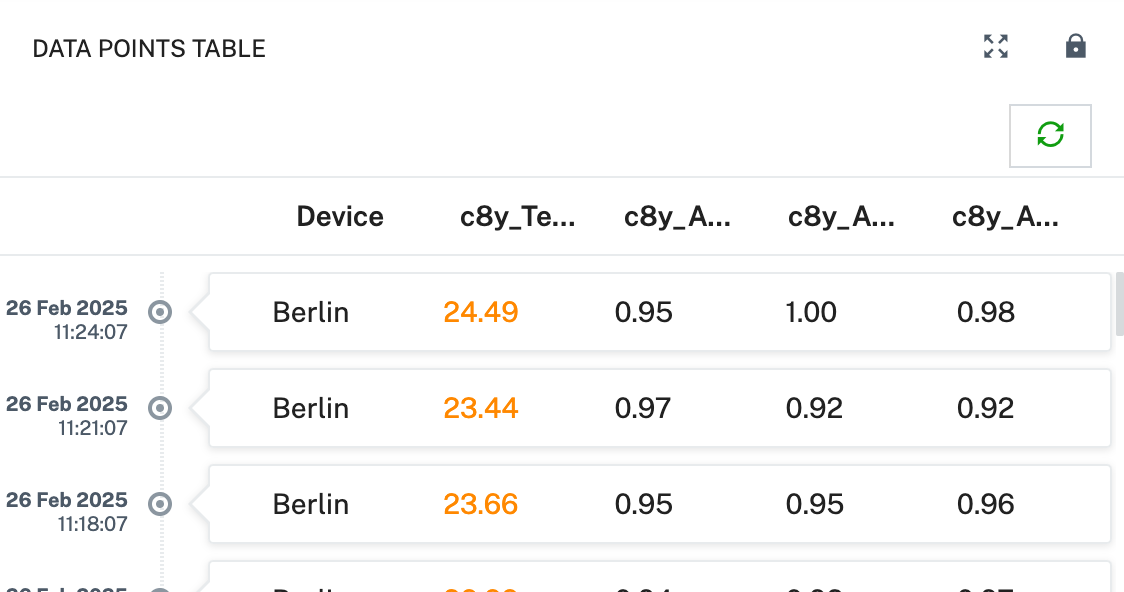The width and height of the screenshot is (1124, 592).
Task: Click the lock icon in widget header
Action: coord(1076,46)
